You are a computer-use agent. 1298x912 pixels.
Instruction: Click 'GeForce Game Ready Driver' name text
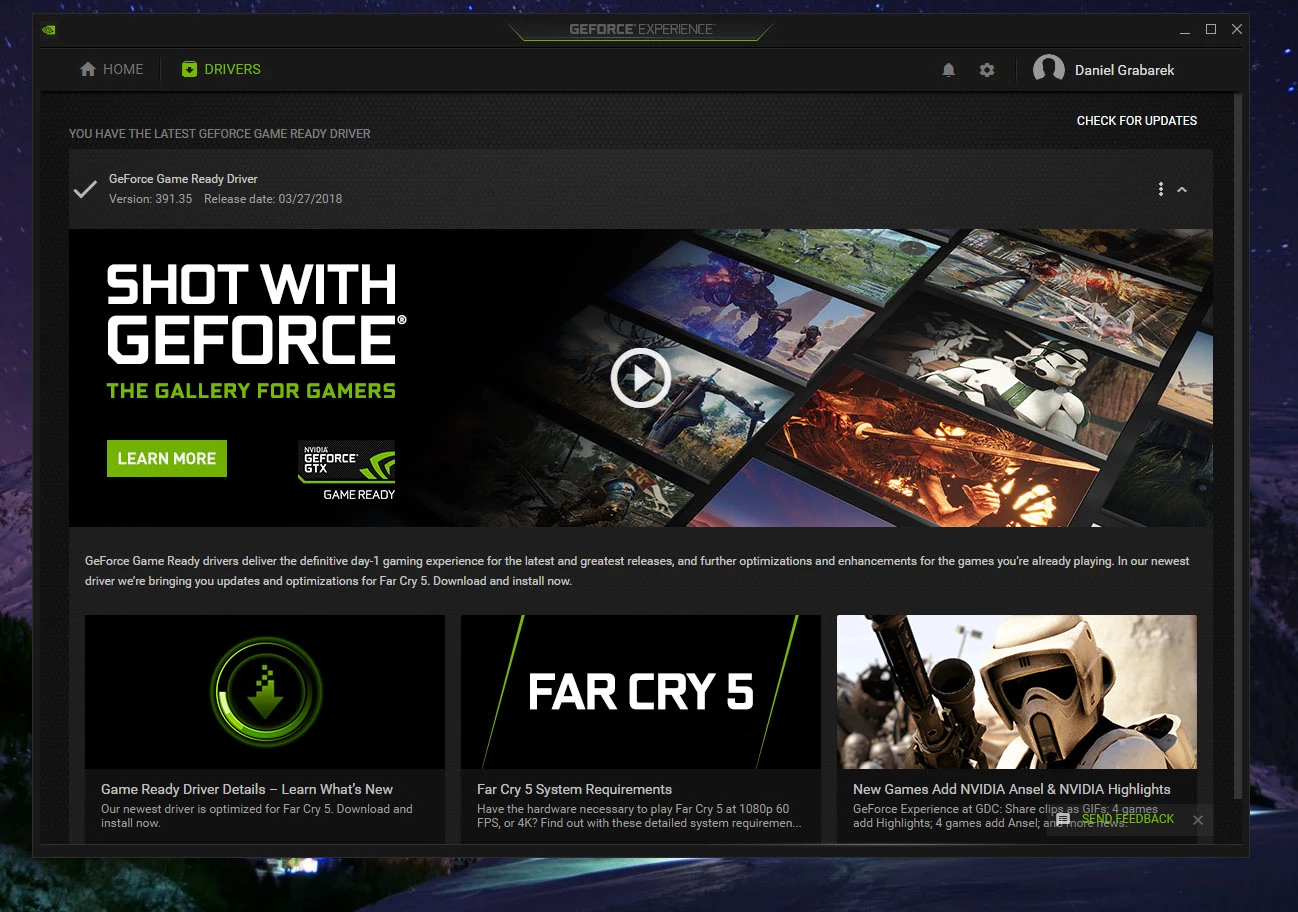[183, 179]
